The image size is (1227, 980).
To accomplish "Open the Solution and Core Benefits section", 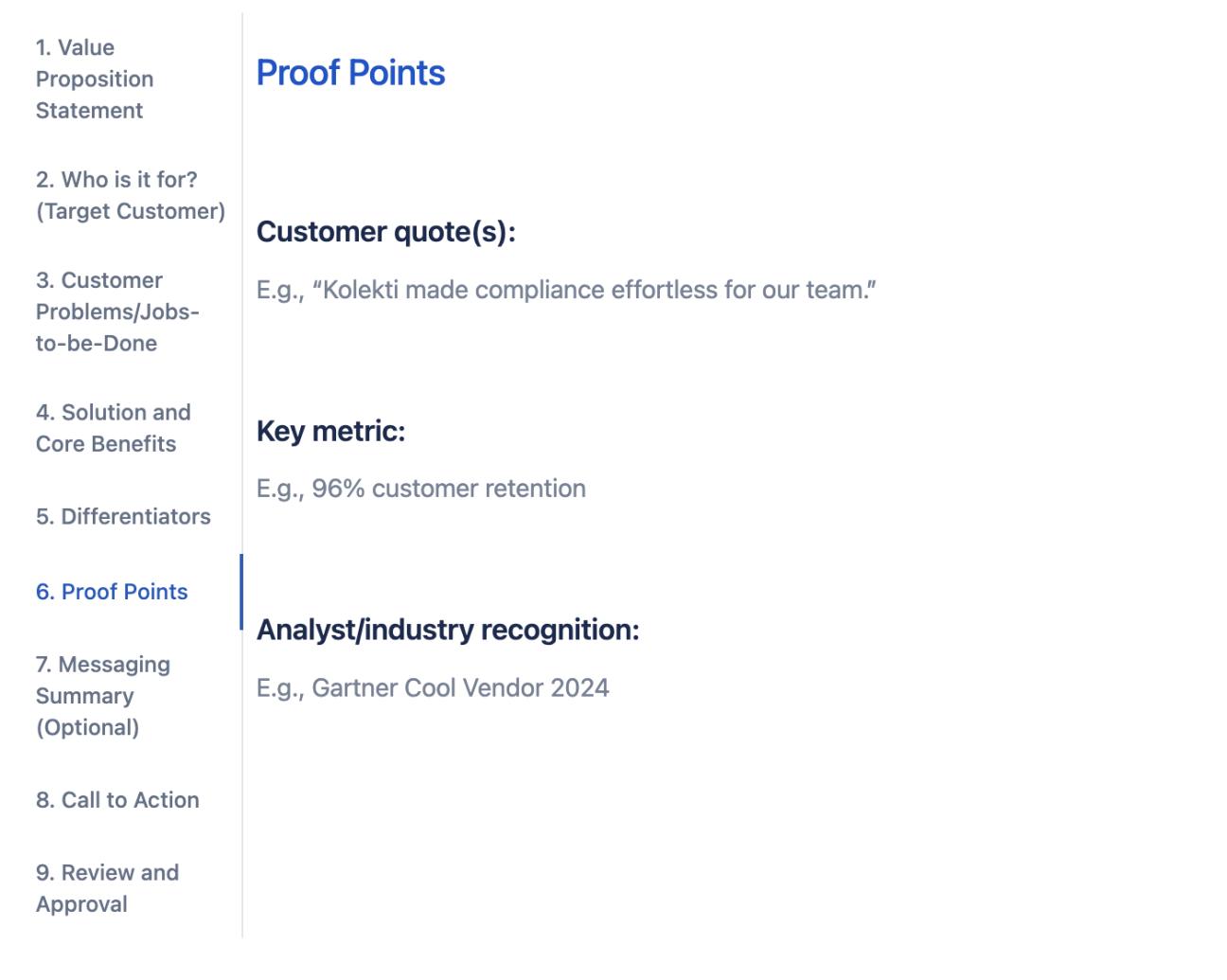I will pyautogui.click(x=113, y=427).
